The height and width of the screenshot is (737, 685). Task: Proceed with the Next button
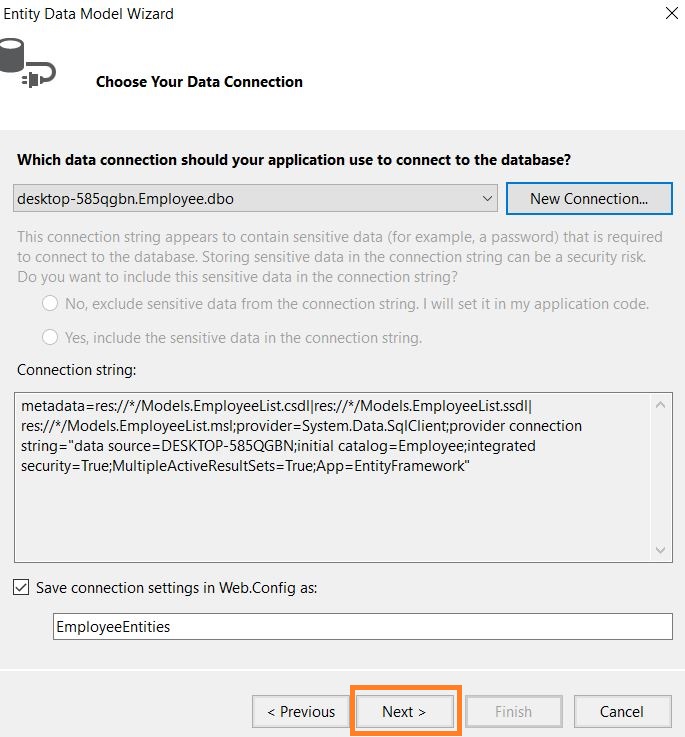point(404,712)
